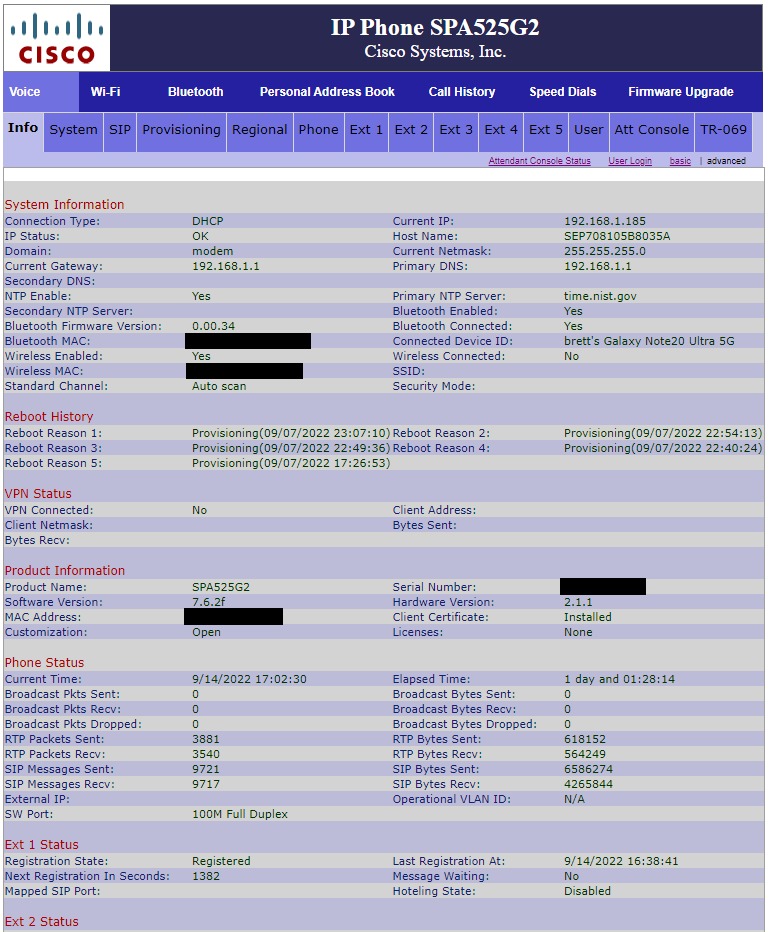Click Current Time 9/14/2022 17:02:30

pyautogui.click(x=249, y=679)
